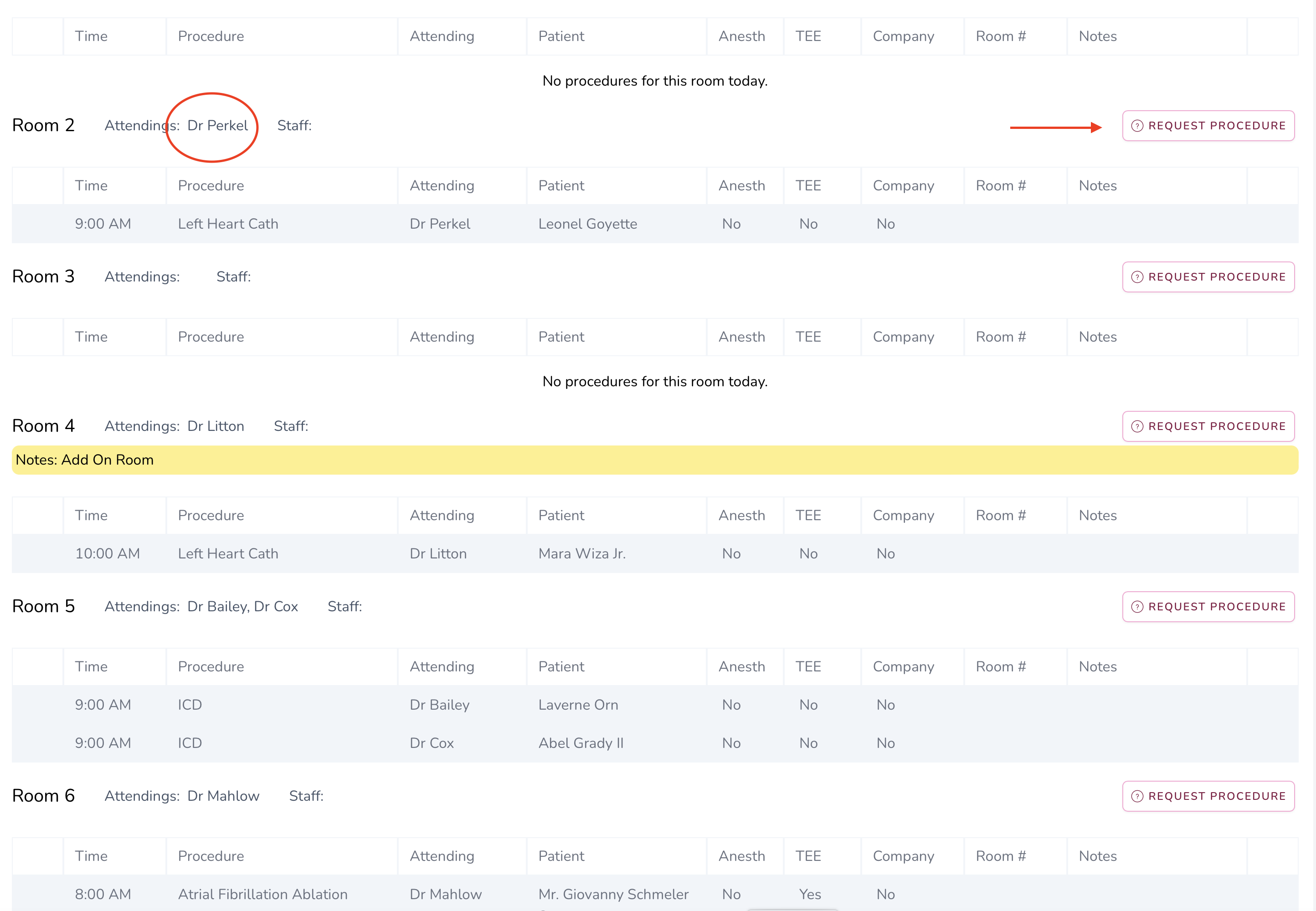Select the 9:00 AM Leonel Goyette procedure row
Screen dimensions: 1316x911
coord(587,224)
